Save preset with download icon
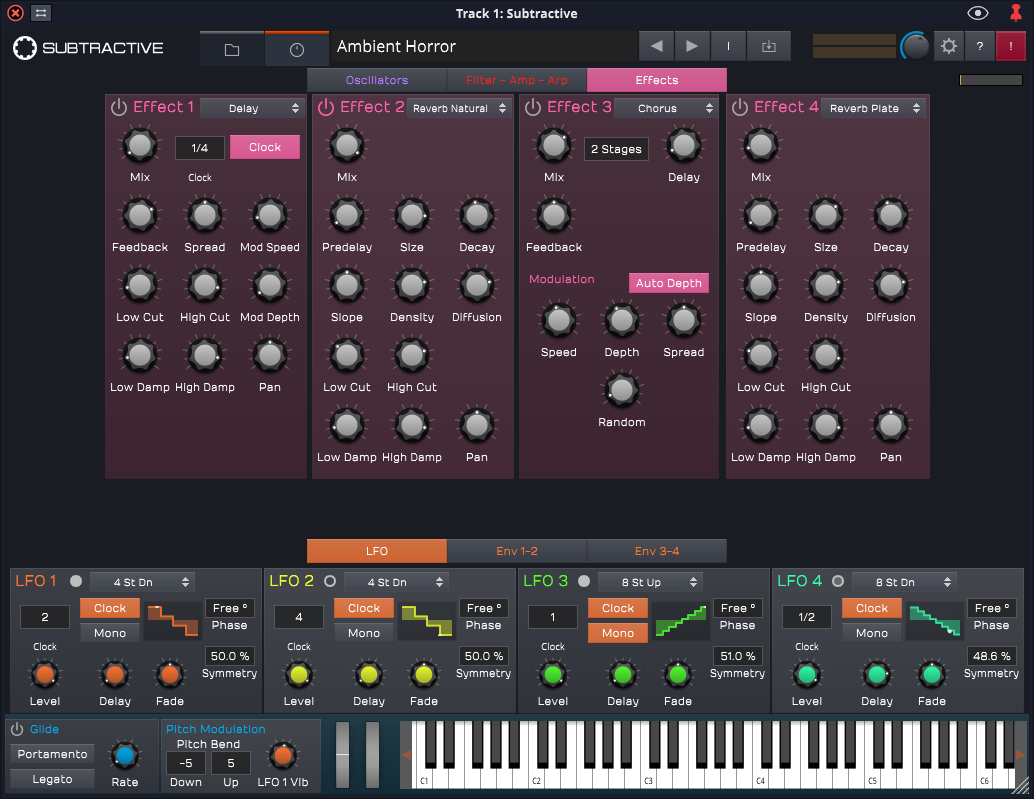Viewport: 1034px width, 799px height. 769,46
